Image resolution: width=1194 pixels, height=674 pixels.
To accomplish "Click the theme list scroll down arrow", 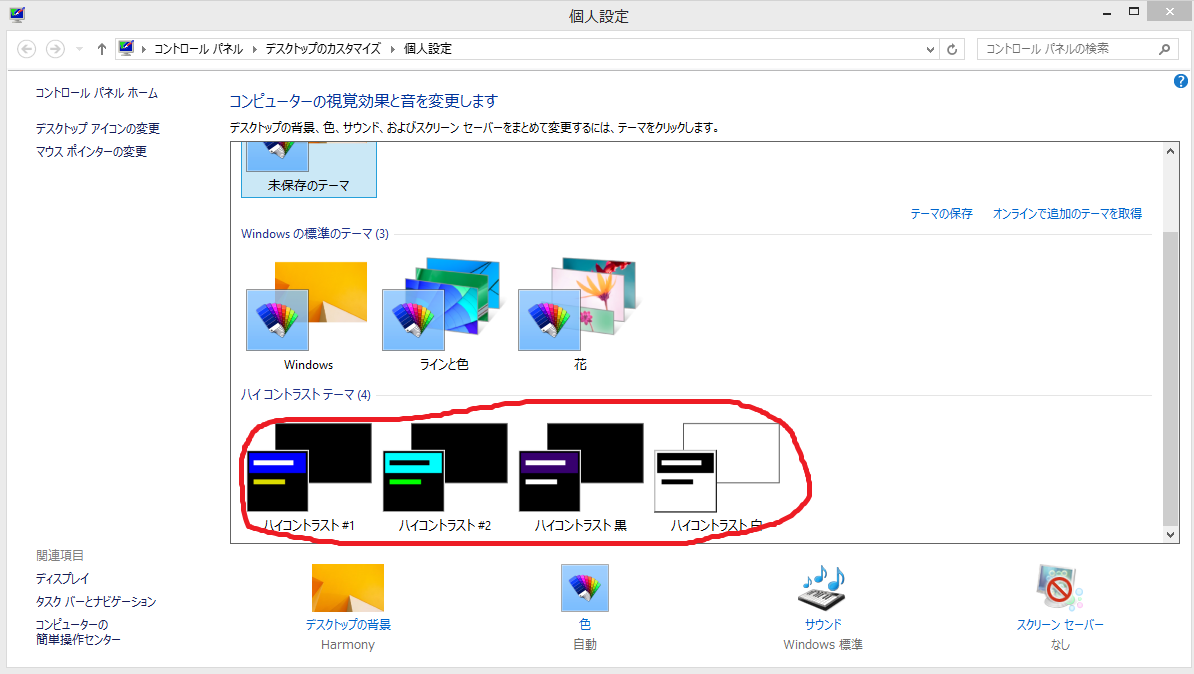I will click(x=1170, y=535).
